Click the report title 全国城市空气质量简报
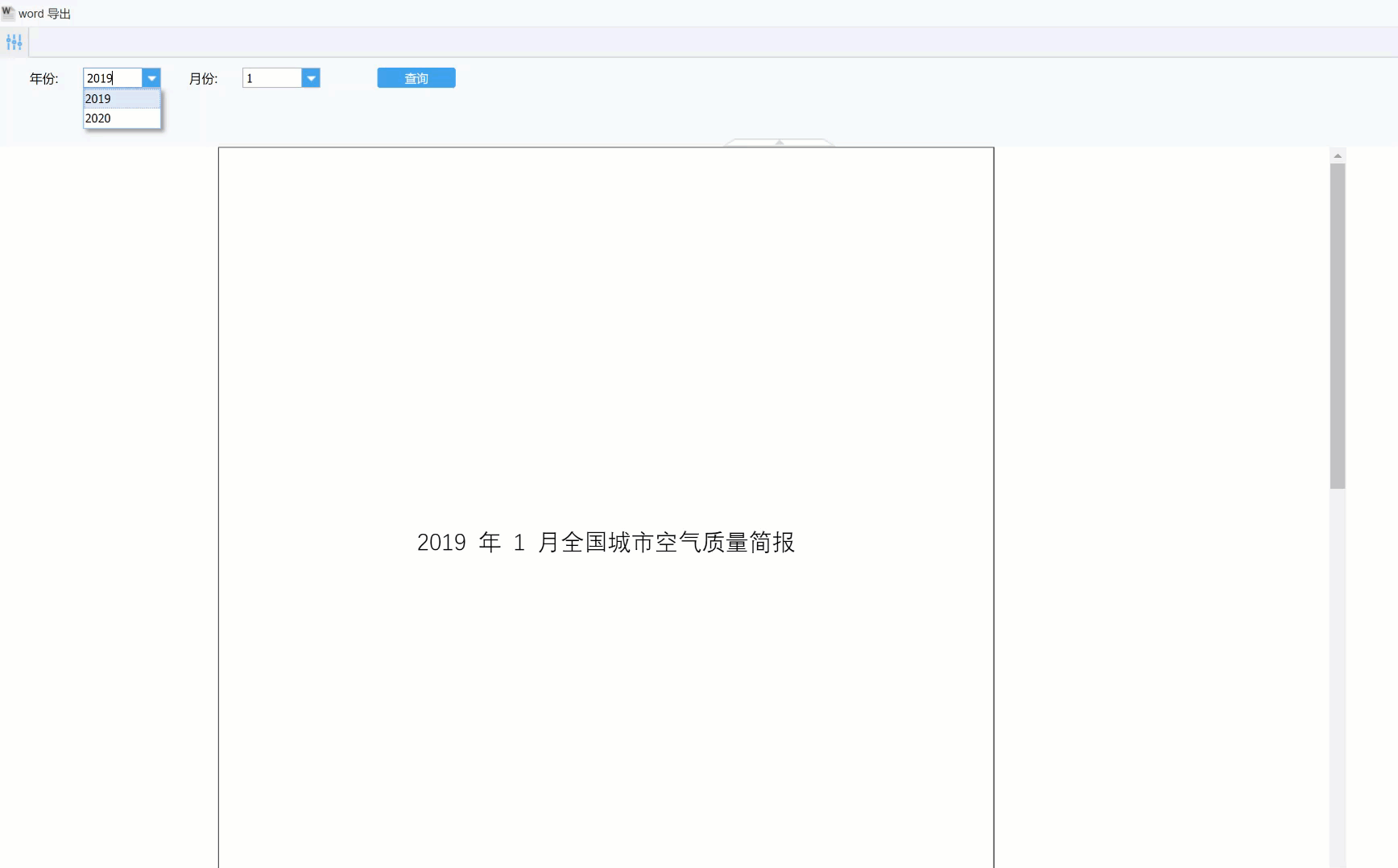The width and height of the screenshot is (1398, 868). [x=678, y=542]
